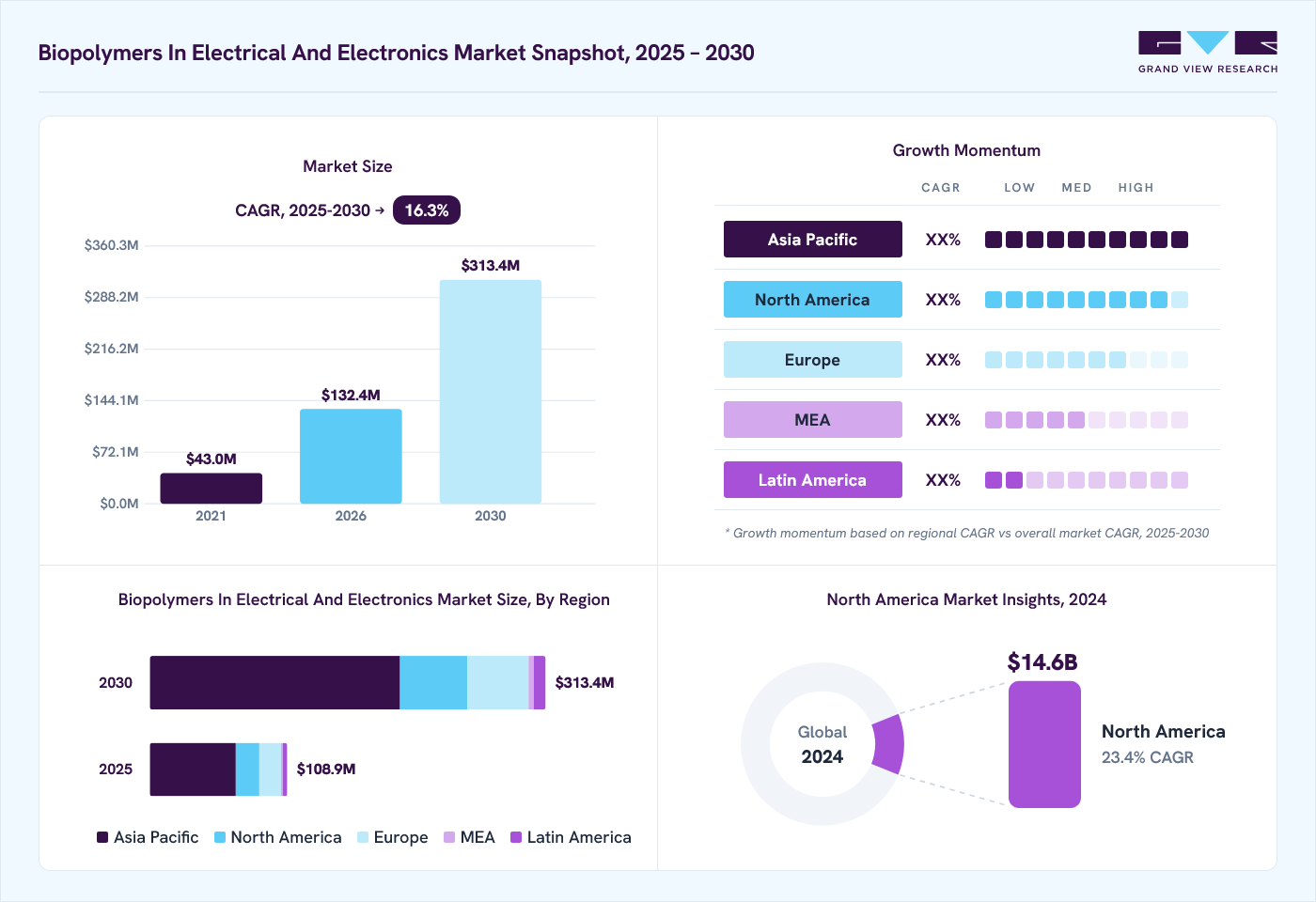Click the MEA growth momentum squares

click(x=1087, y=420)
